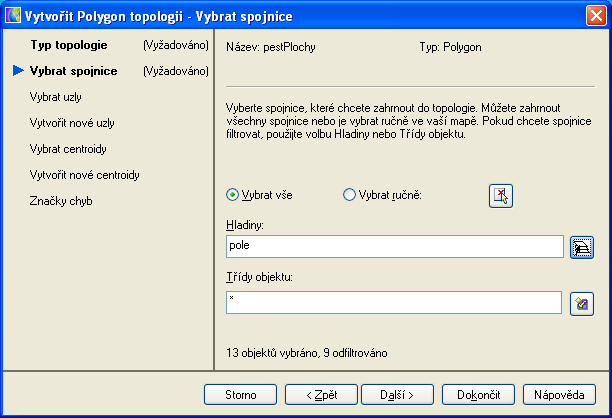Select the 'Vybrat vše' radio button
Screen dimensions: 612x418
point(233,195)
